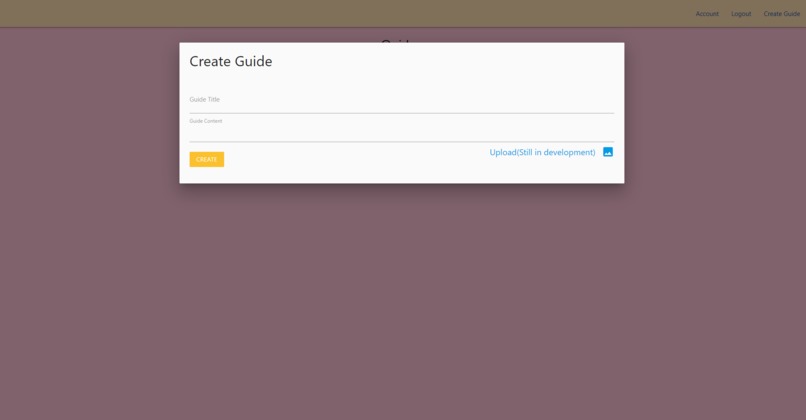Click Upload(Still in development) text

[542, 152]
